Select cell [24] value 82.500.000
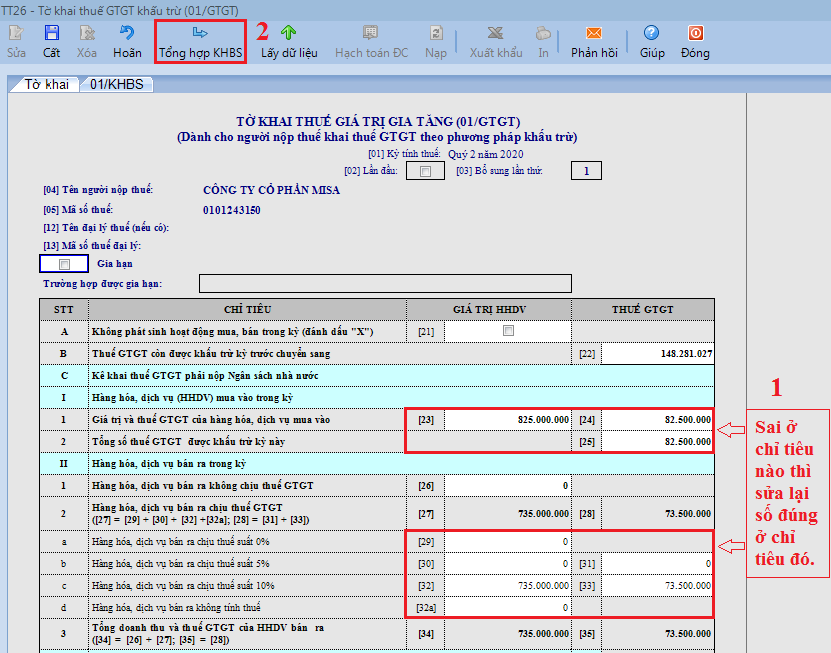 coord(657,420)
